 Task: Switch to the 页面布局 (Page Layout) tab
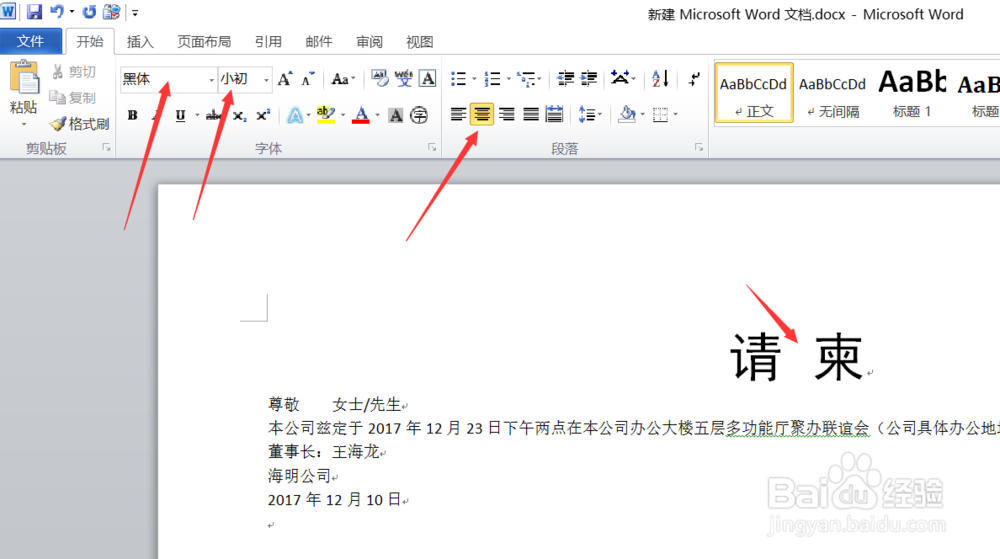204,42
